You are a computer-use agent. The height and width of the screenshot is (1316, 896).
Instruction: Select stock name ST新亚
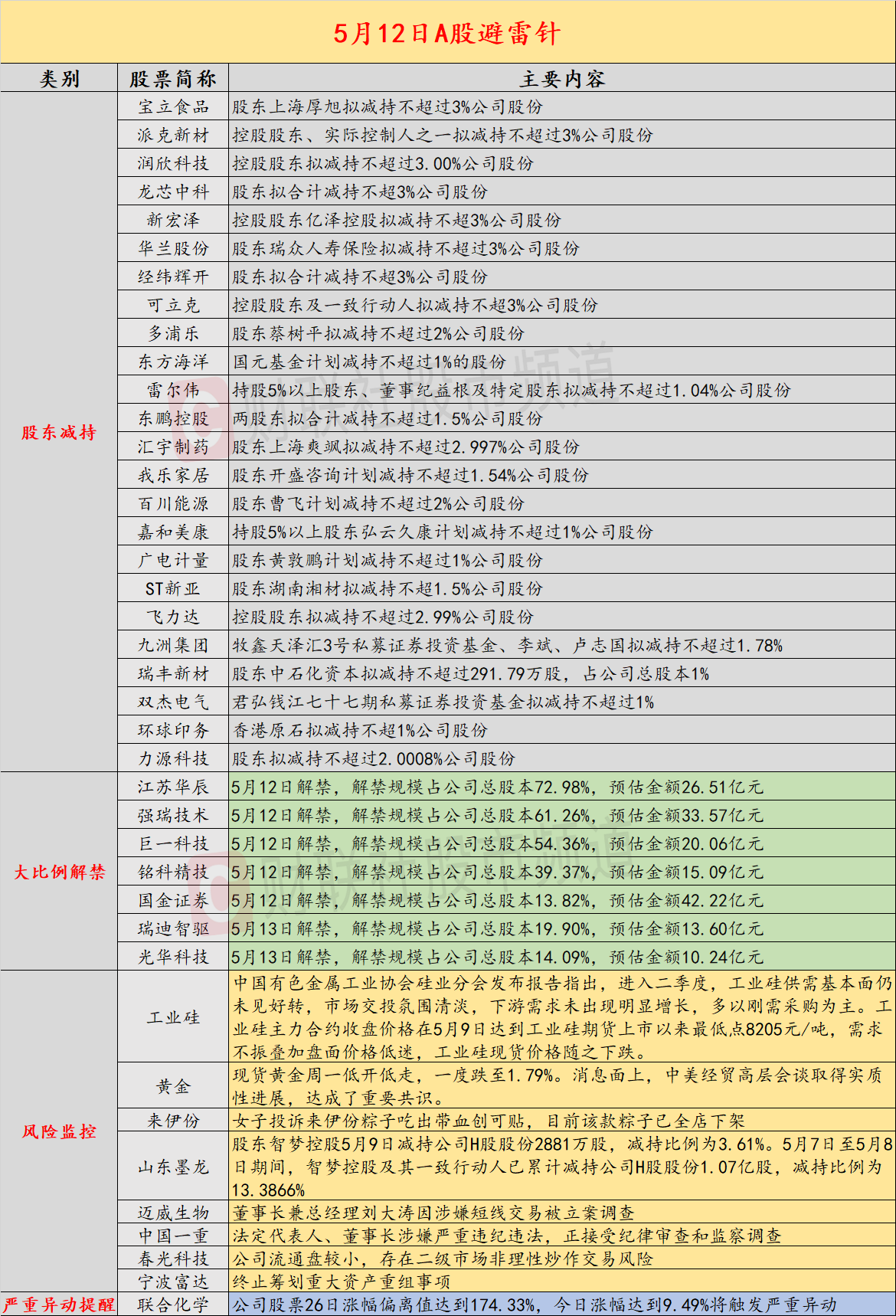pyautogui.click(x=173, y=588)
